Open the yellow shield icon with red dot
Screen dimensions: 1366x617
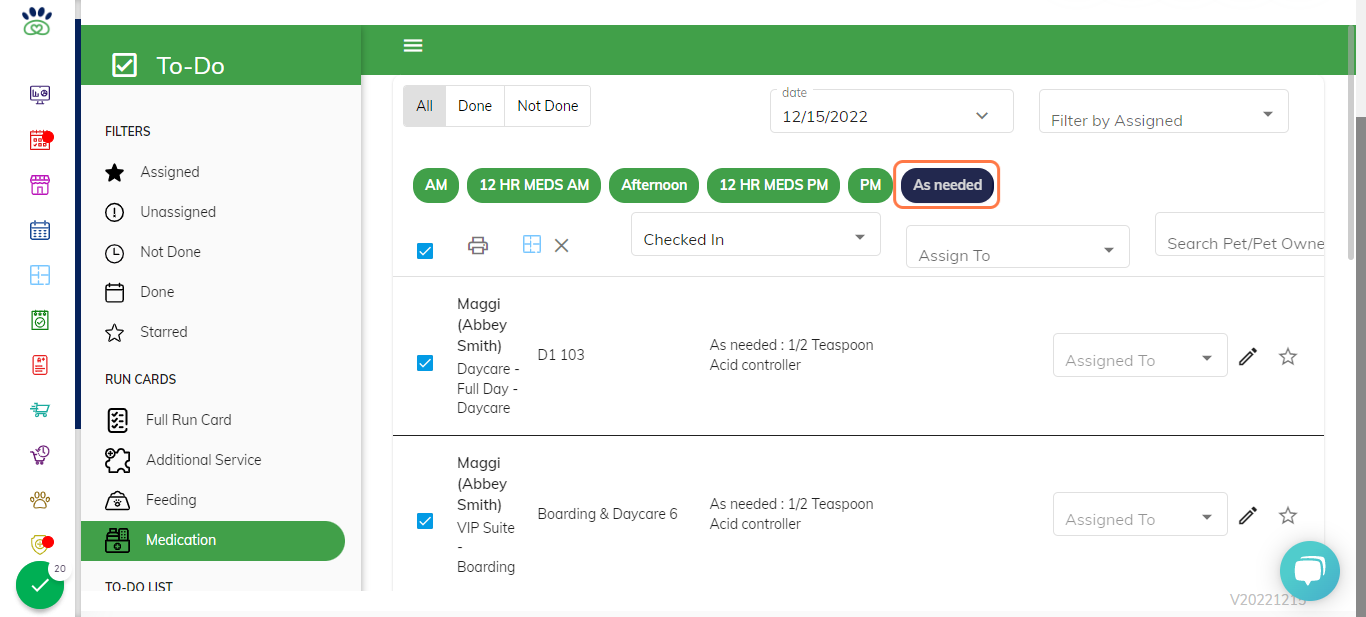[x=40, y=544]
